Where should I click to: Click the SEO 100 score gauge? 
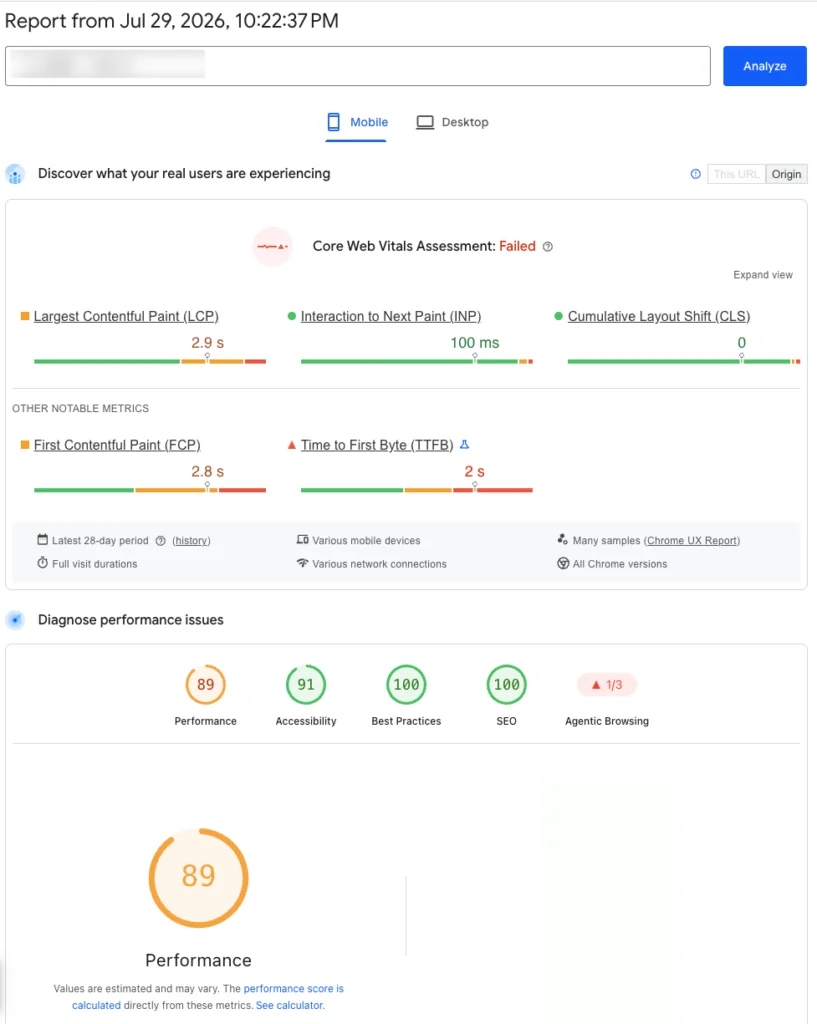pos(506,684)
